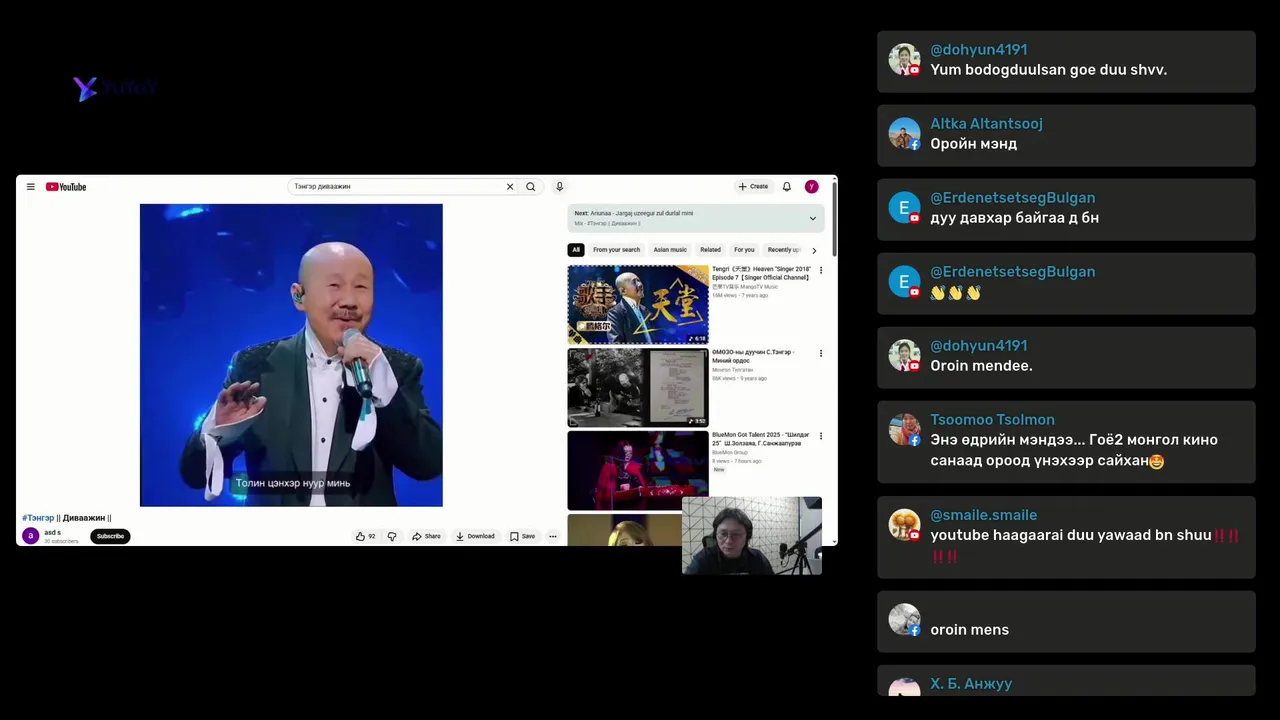
Task: Click the clapping emoji comment by ErdenetsetsegBulgan
Action: click(x=955, y=293)
